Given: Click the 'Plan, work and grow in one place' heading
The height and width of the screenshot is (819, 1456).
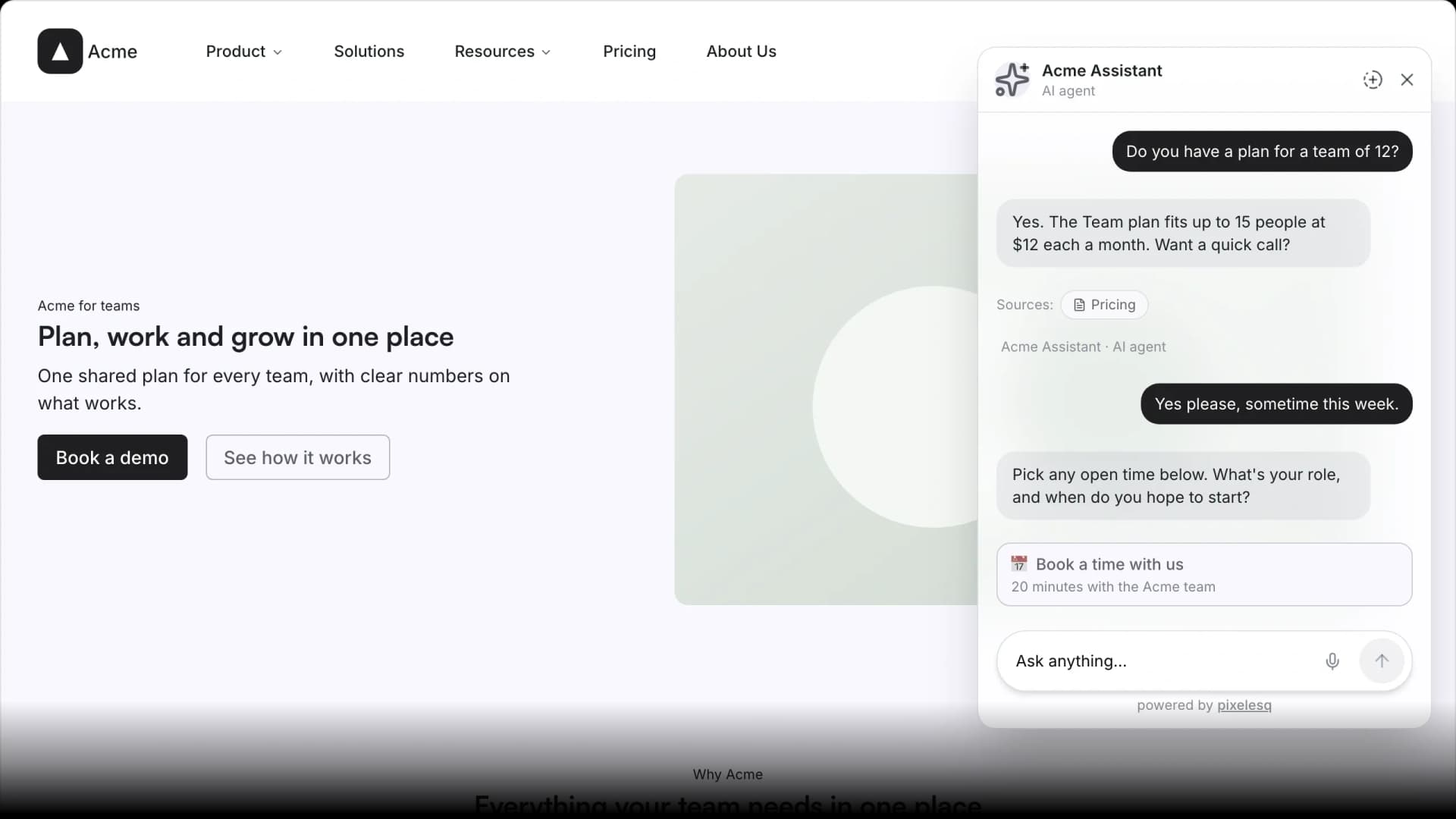Looking at the screenshot, I should [x=246, y=337].
